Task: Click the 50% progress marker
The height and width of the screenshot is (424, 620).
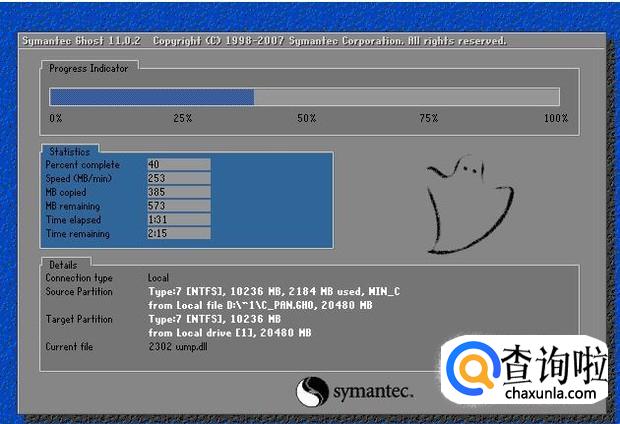Action: [306, 118]
